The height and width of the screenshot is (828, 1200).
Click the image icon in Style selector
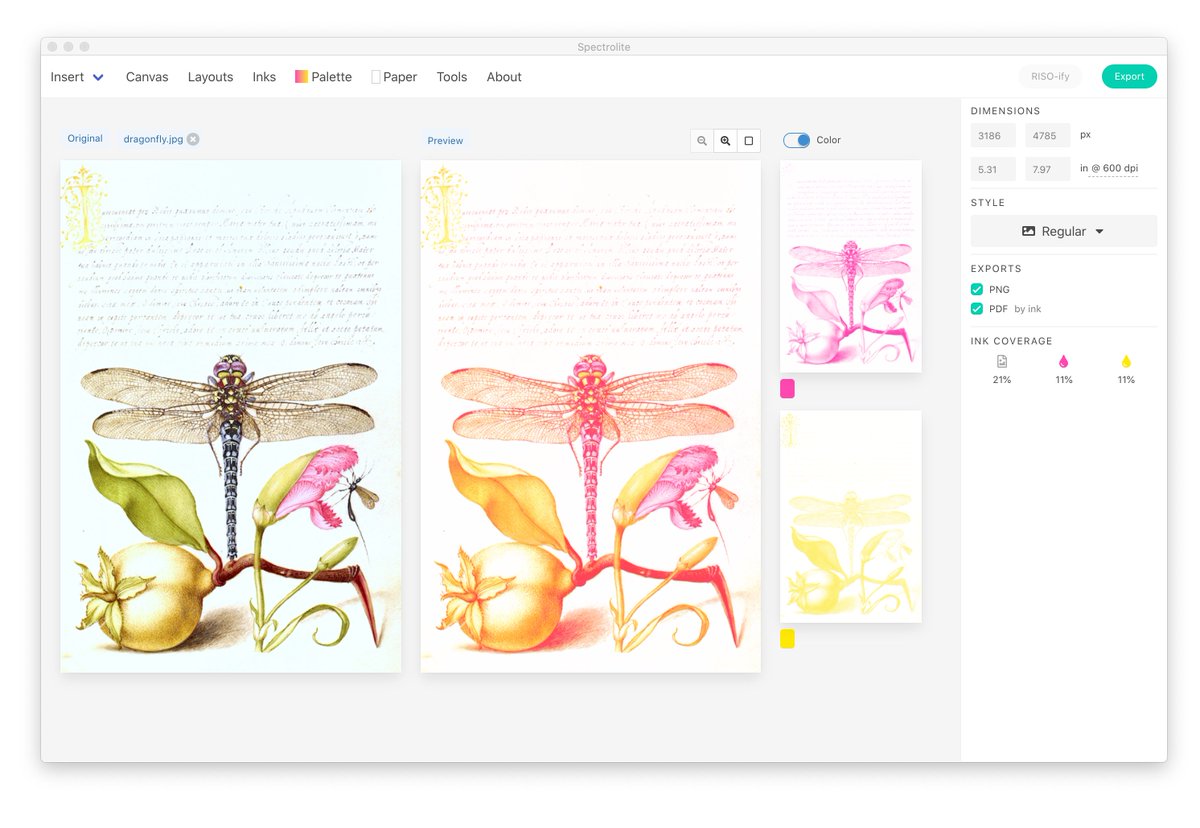pyautogui.click(x=1028, y=231)
